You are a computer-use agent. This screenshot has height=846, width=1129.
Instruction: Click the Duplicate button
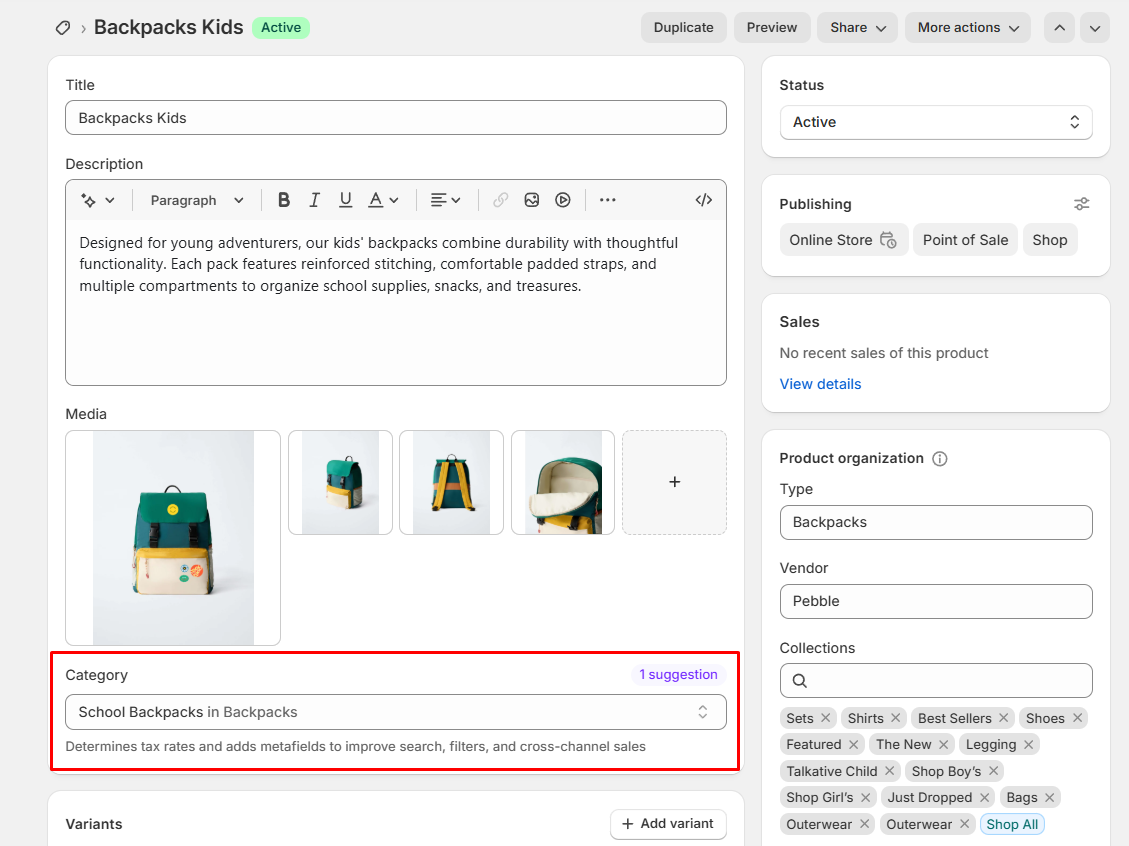pos(683,27)
